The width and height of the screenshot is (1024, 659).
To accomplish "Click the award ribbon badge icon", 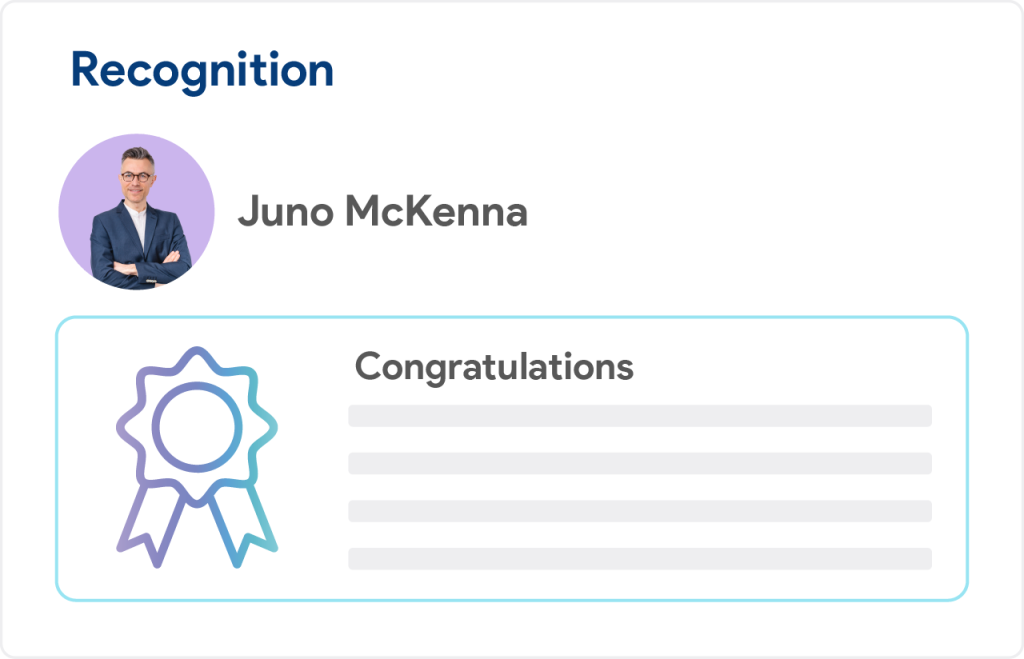I will pos(197,457).
